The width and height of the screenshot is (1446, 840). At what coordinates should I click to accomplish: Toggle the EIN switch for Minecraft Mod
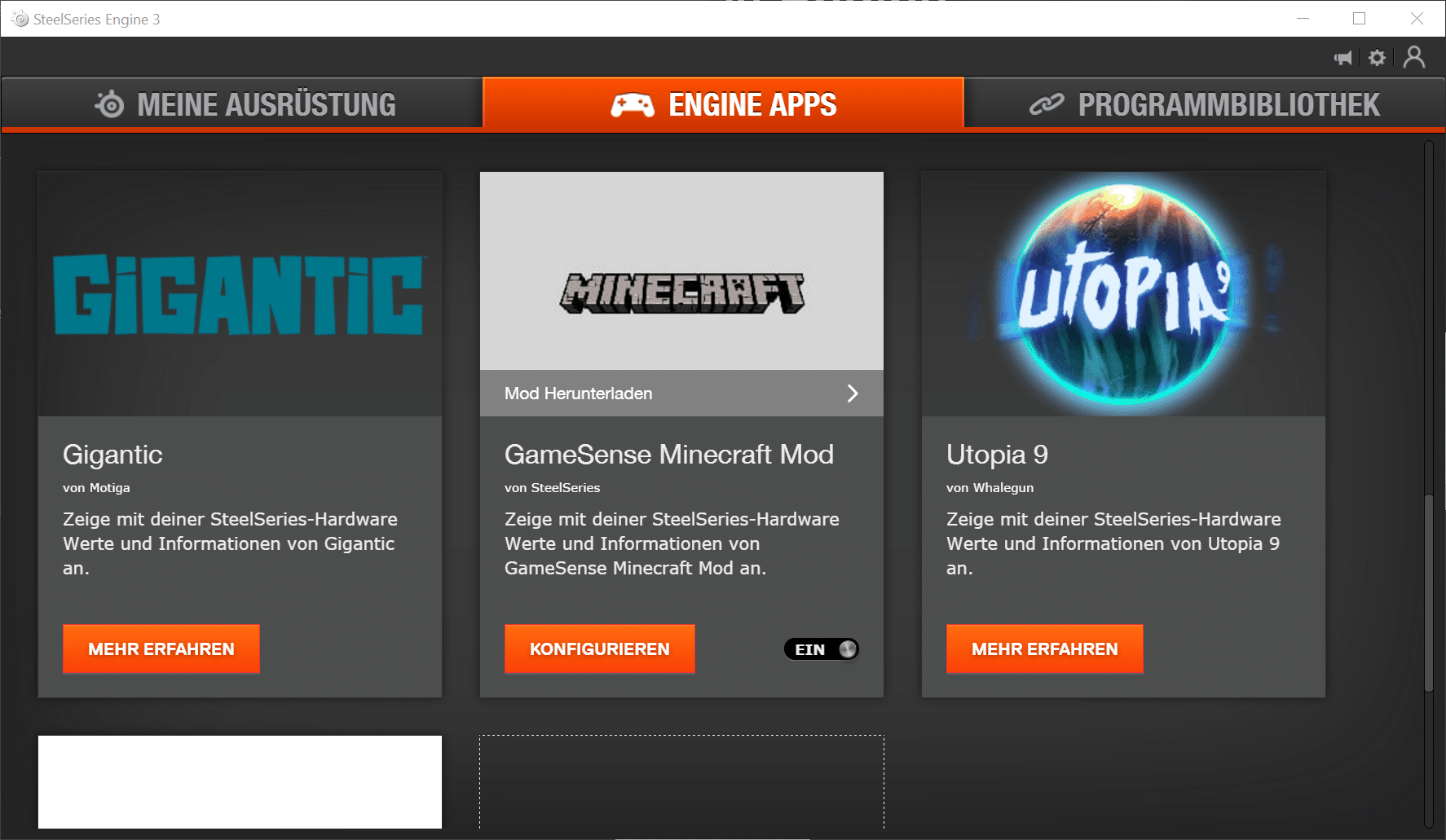pyautogui.click(x=821, y=649)
